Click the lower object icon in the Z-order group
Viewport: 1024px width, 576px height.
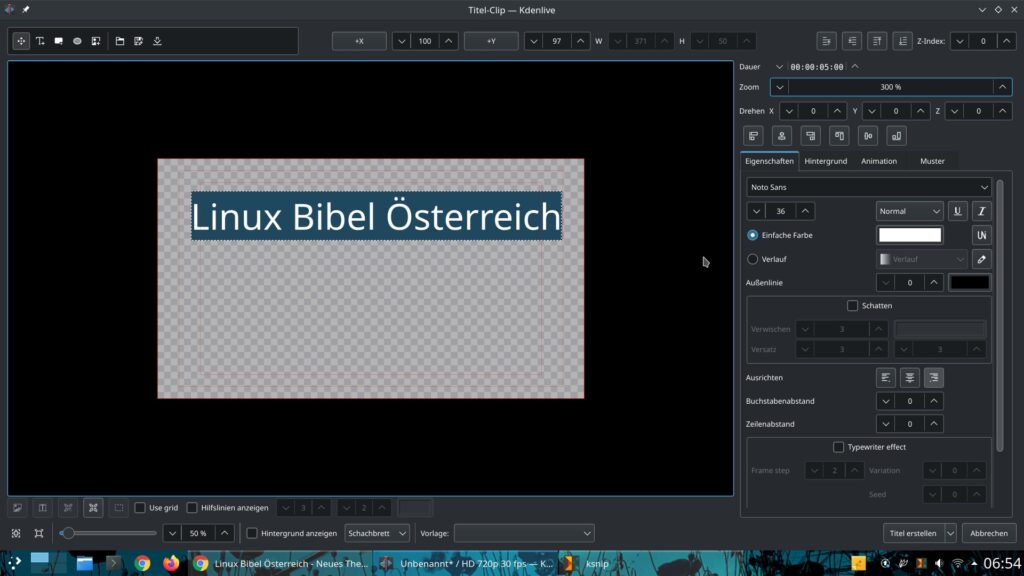(x=852, y=41)
